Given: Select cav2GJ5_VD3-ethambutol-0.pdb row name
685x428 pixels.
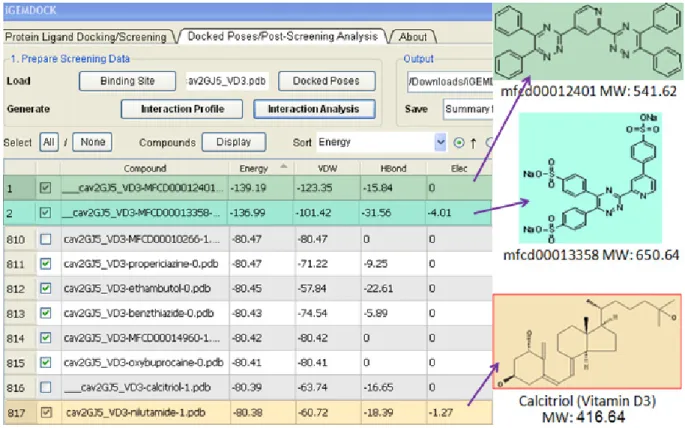Looking at the screenshot, I should pyautogui.click(x=144, y=289).
